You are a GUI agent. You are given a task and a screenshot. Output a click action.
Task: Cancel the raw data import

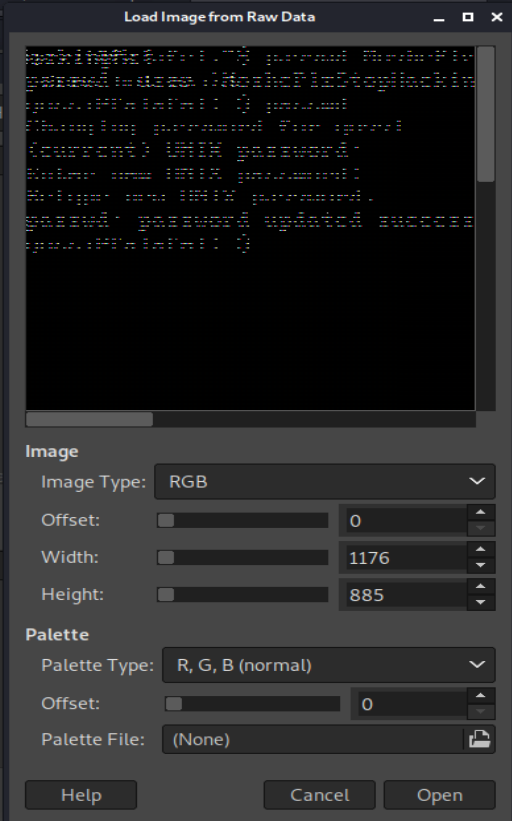[x=319, y=795]
